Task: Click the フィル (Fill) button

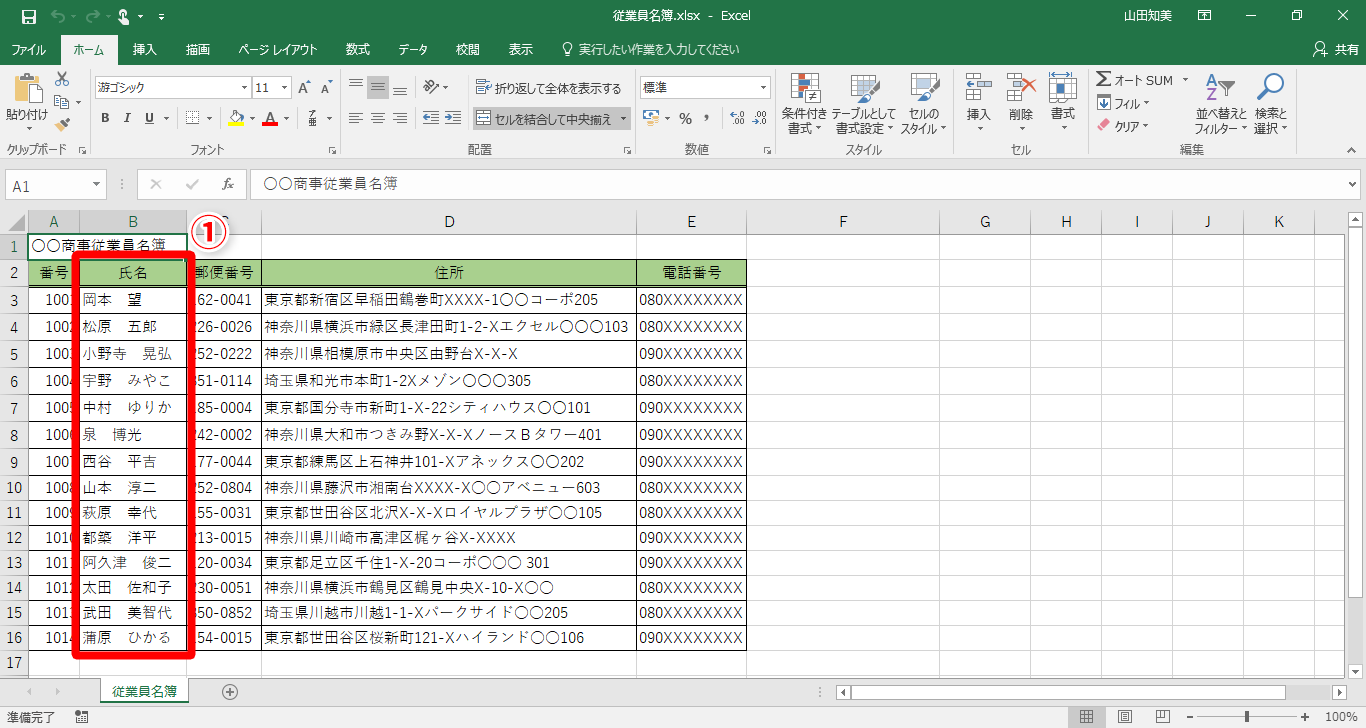Action: click(x=1124, y=103)
